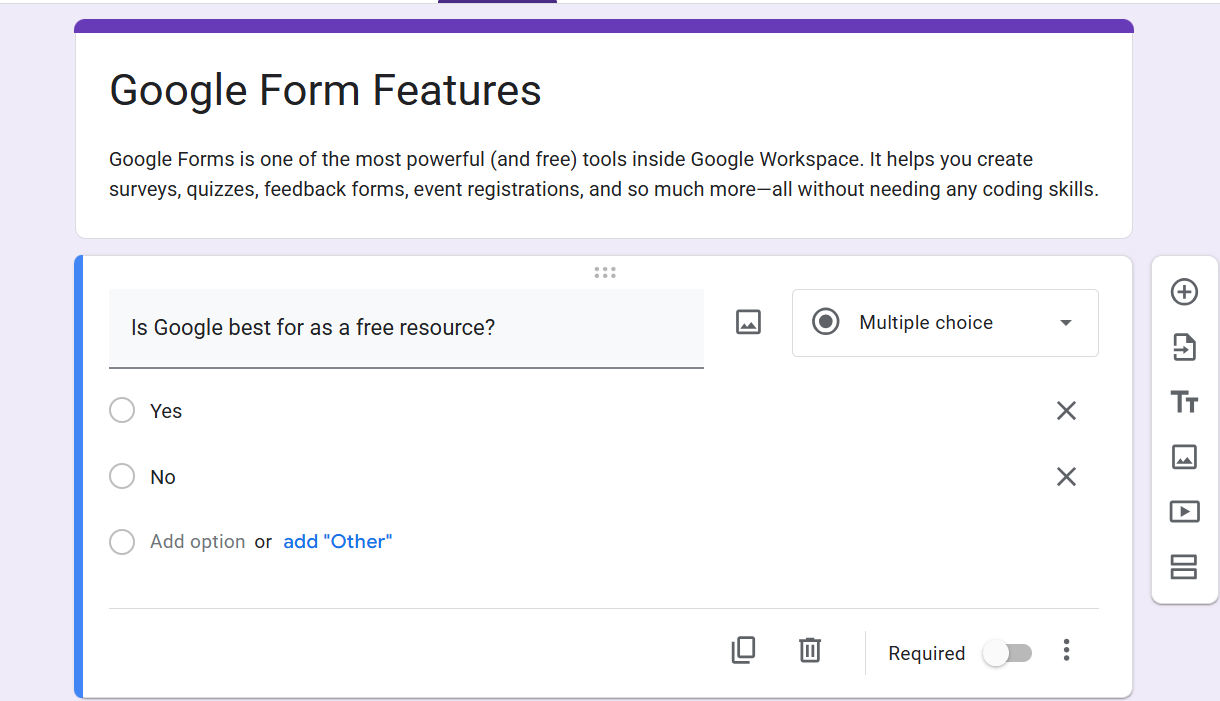The width and height of the screenshot is (1220, 701).
Task: Remove the "Yes" answer option
Action: pyautogui.click(x=1066, y=410)
